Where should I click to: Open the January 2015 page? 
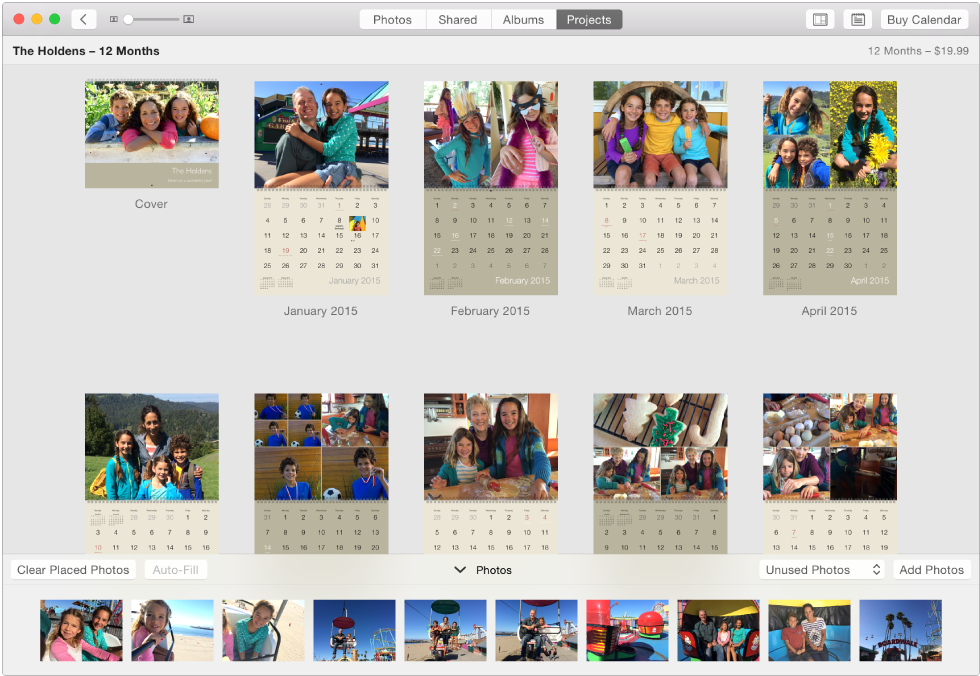click(320, 188)
